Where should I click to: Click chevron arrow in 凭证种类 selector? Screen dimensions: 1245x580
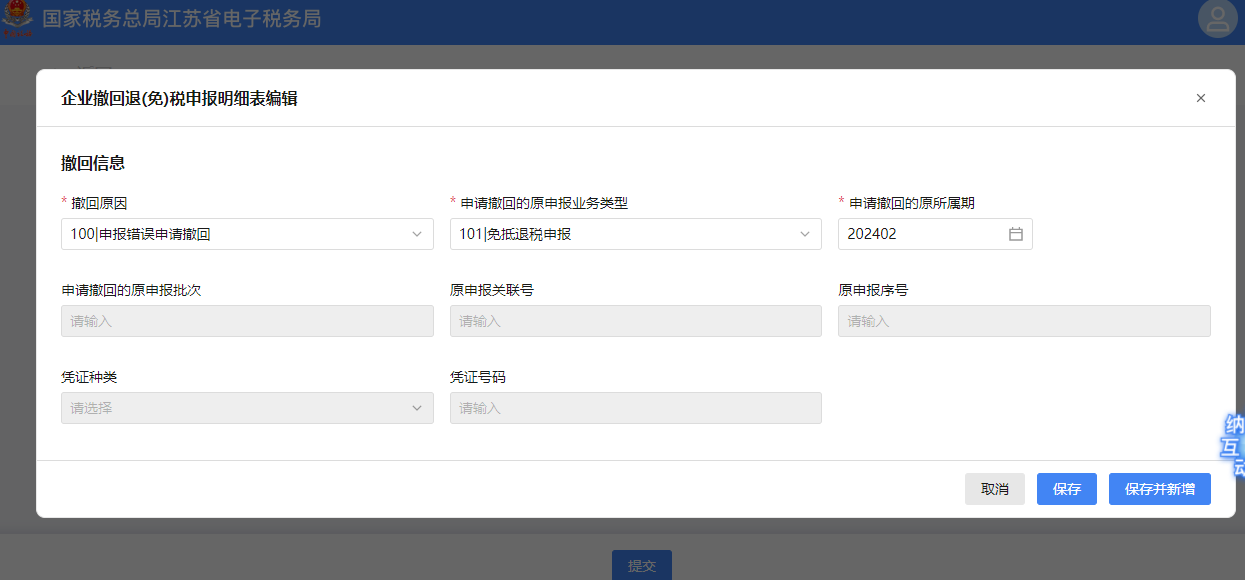pos(417,408)
